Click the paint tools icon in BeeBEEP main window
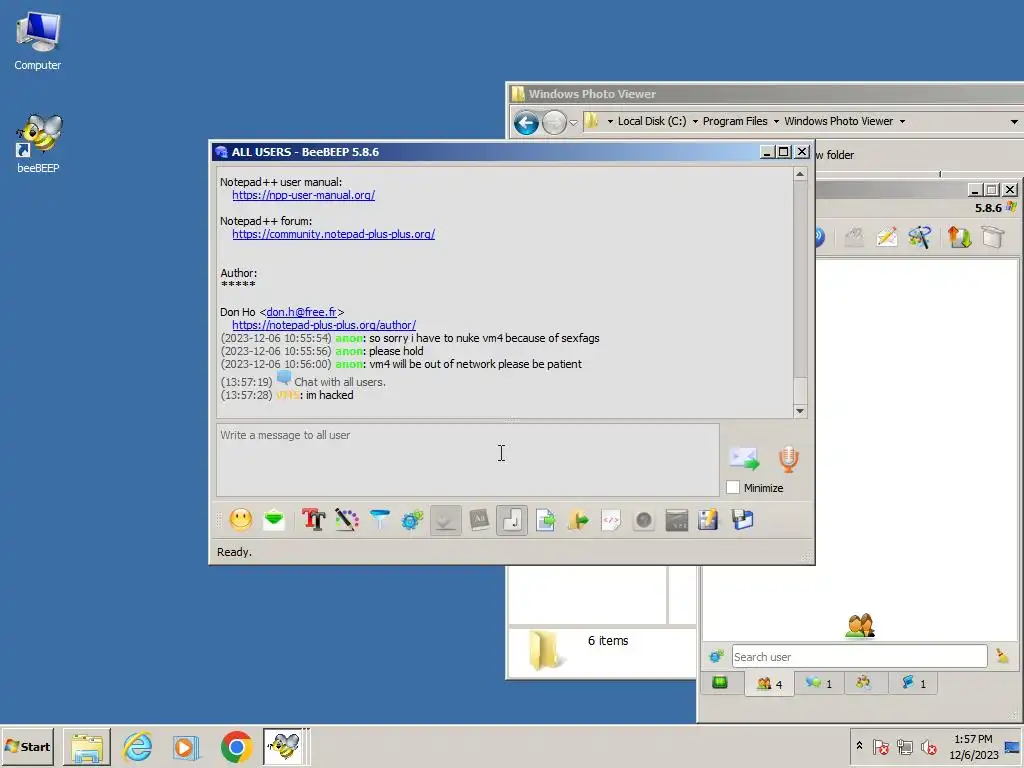The height and width of the screenshot is (768, 1024). tap(920, 237)
